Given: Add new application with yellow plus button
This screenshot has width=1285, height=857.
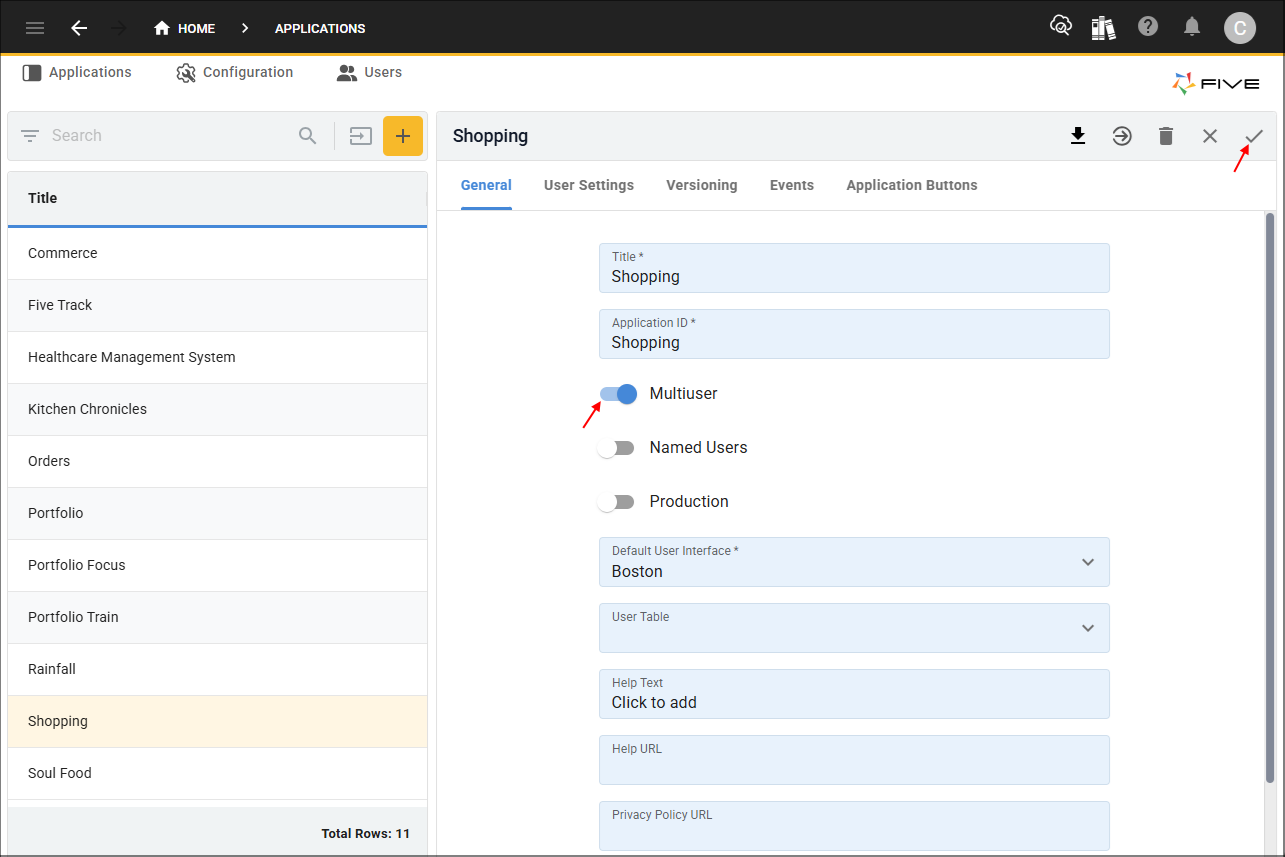Looking at the screenshot, I should pyautogui.click(x=403, y=136).
